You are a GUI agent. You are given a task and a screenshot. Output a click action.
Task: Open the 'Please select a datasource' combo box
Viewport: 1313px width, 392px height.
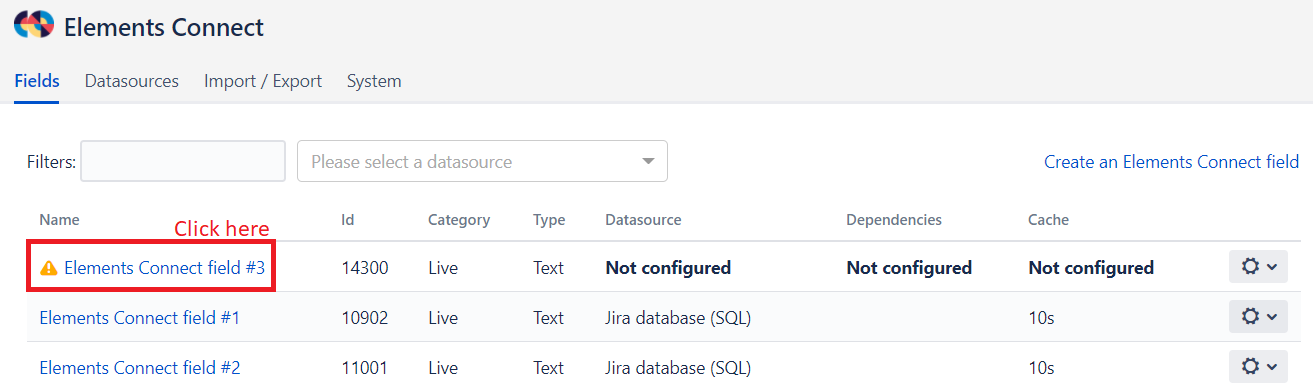(x=482, y=161)
